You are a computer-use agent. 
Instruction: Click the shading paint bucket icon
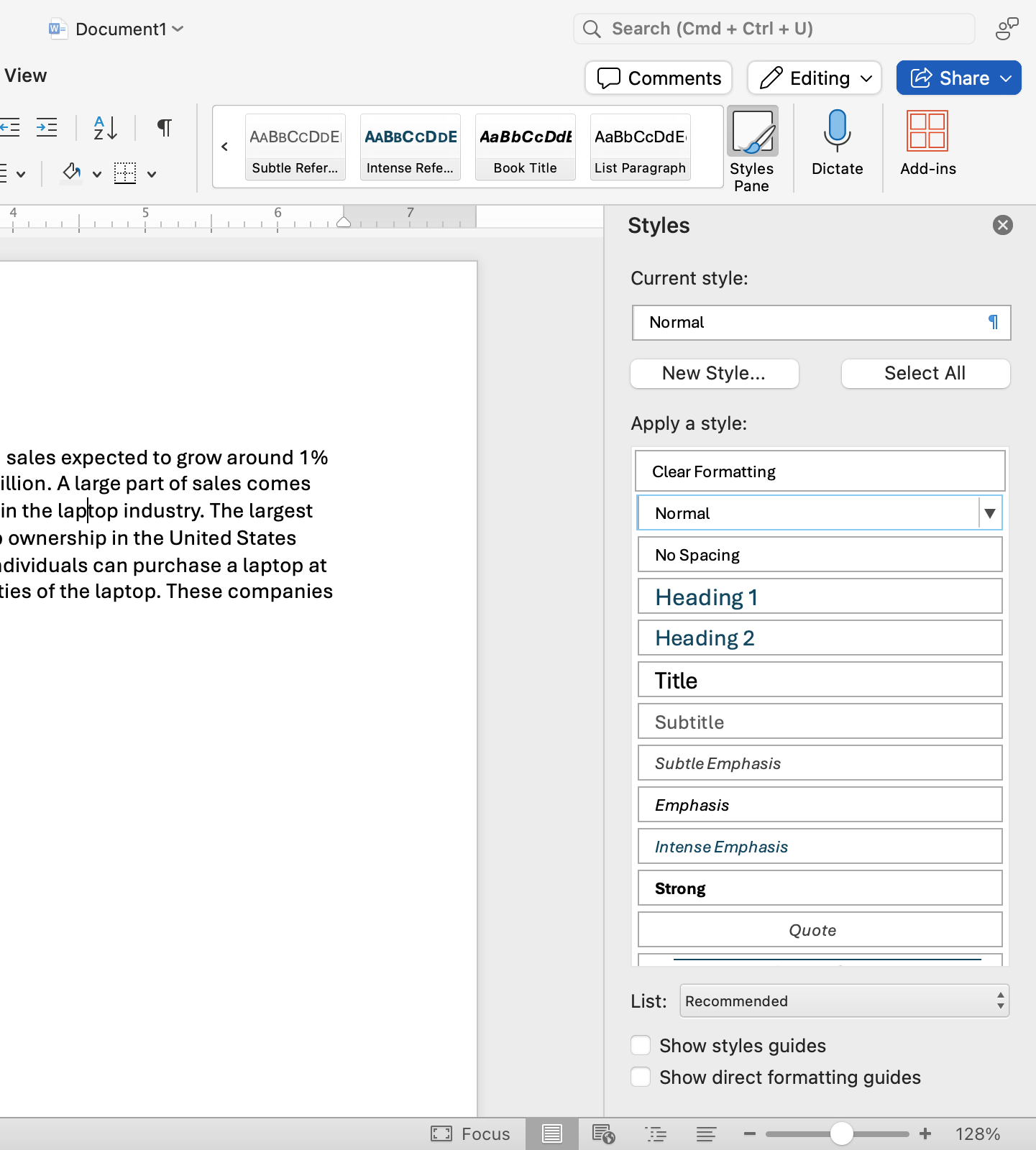point(72,172)
